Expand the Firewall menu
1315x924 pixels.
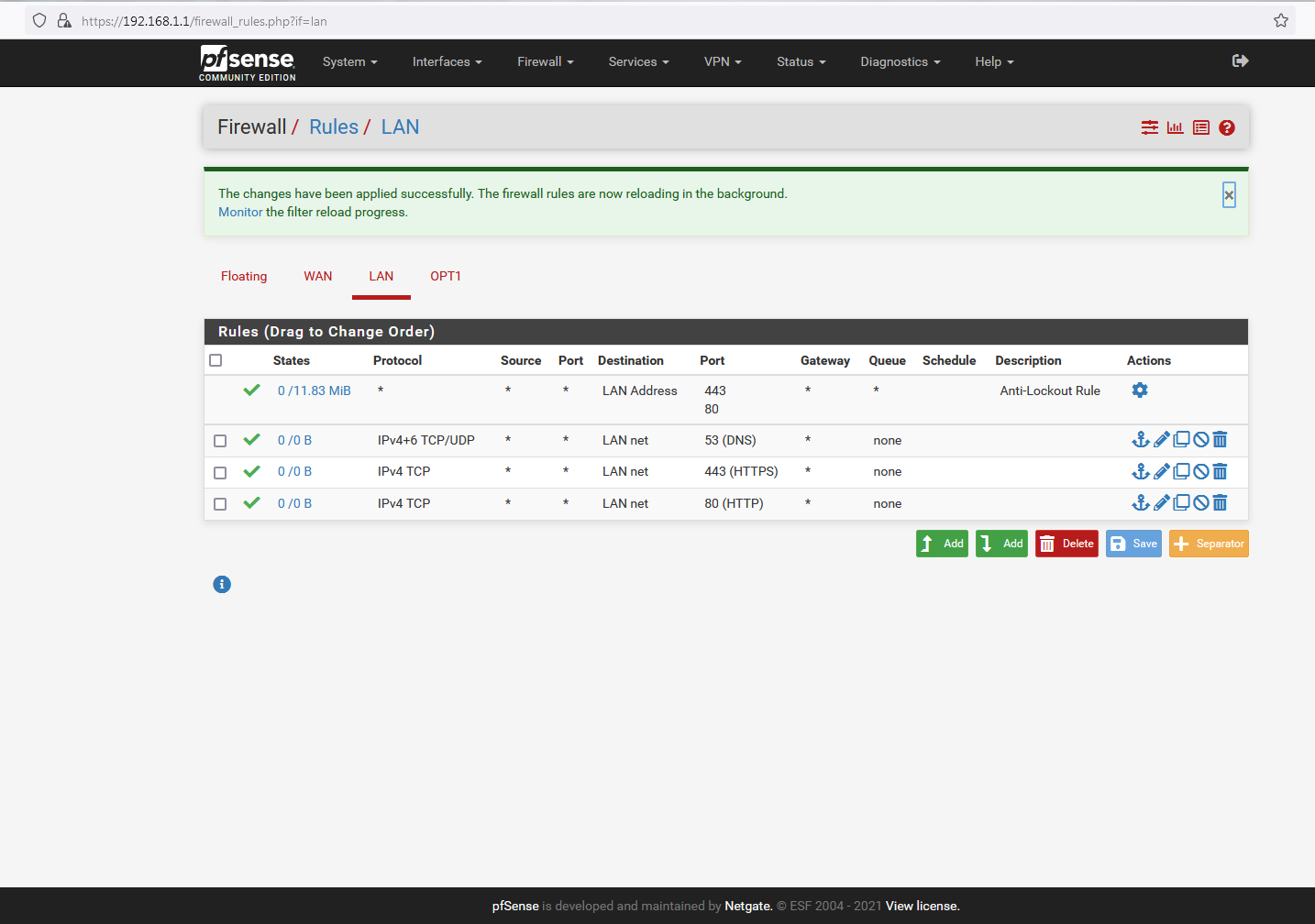coord(545,62)
